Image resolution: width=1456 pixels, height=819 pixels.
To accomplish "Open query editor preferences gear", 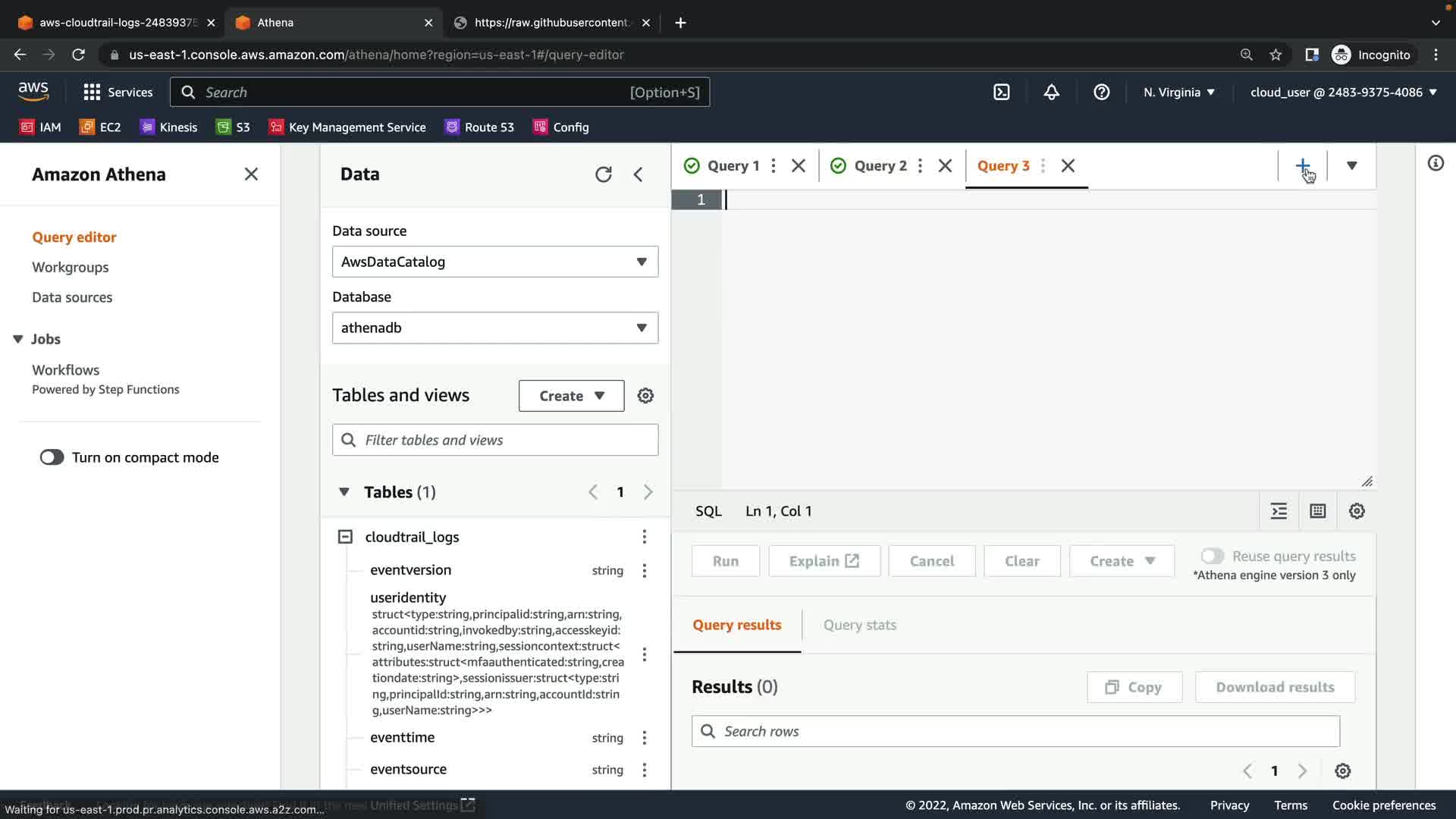I will pyautogui.click(x=1357, y=511).
